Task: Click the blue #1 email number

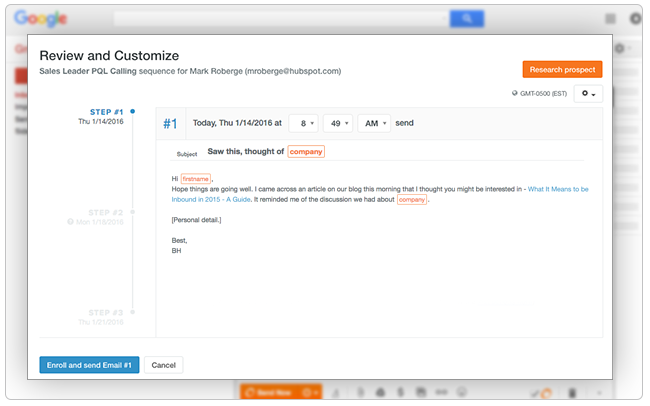Action: coord(170,123)
